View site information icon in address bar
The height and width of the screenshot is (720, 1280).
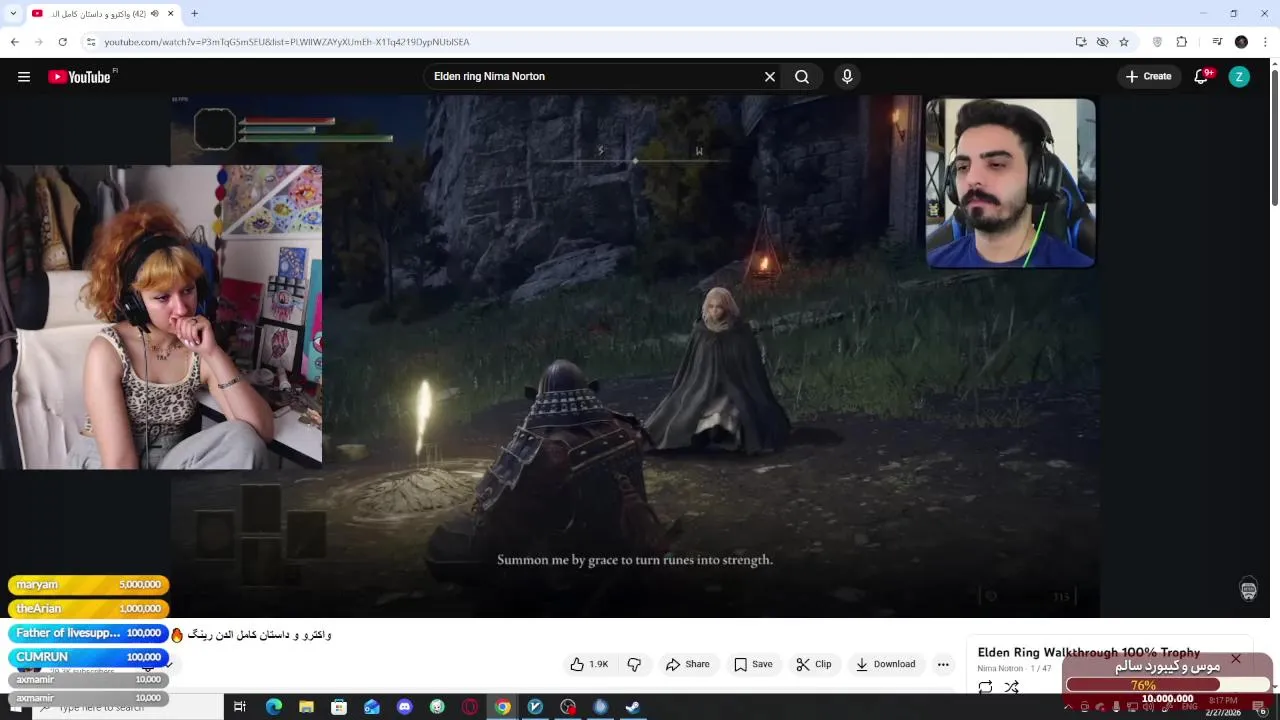coord(90,42)
